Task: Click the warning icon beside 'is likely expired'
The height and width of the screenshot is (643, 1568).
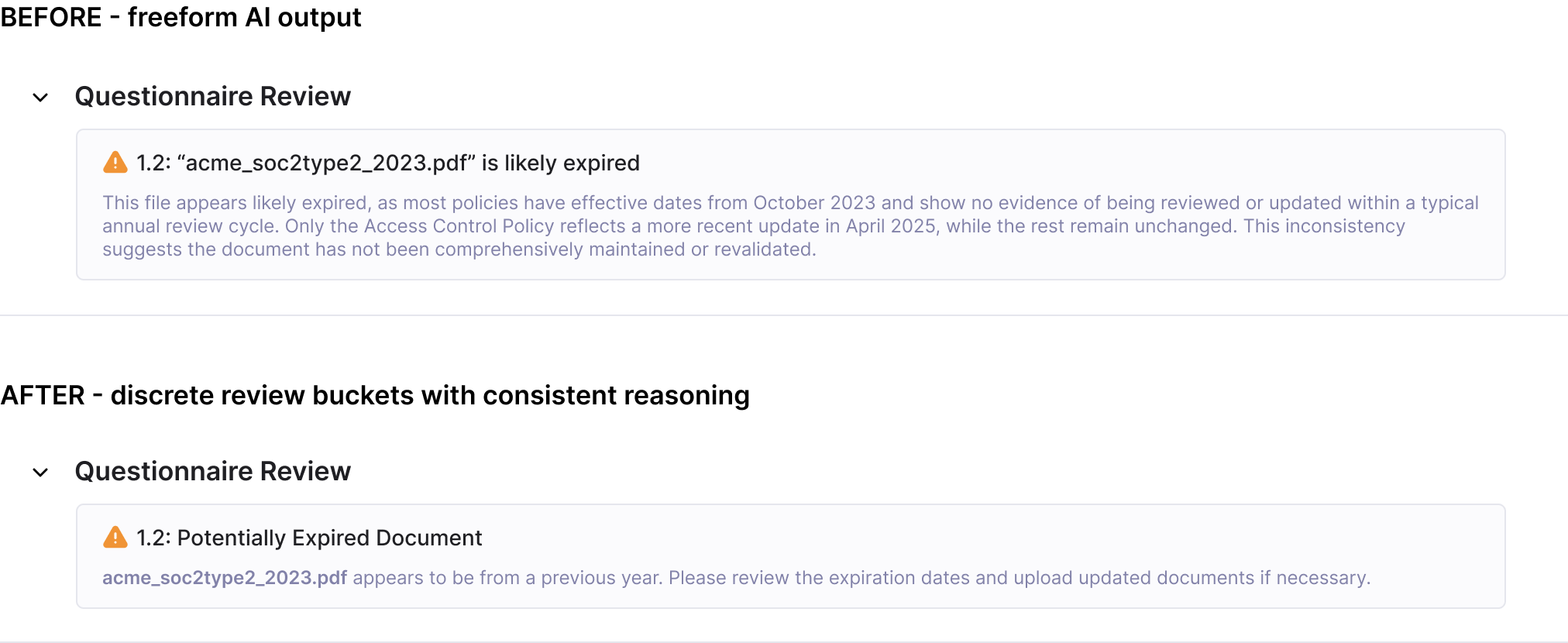Action: (x=115, y=163)
